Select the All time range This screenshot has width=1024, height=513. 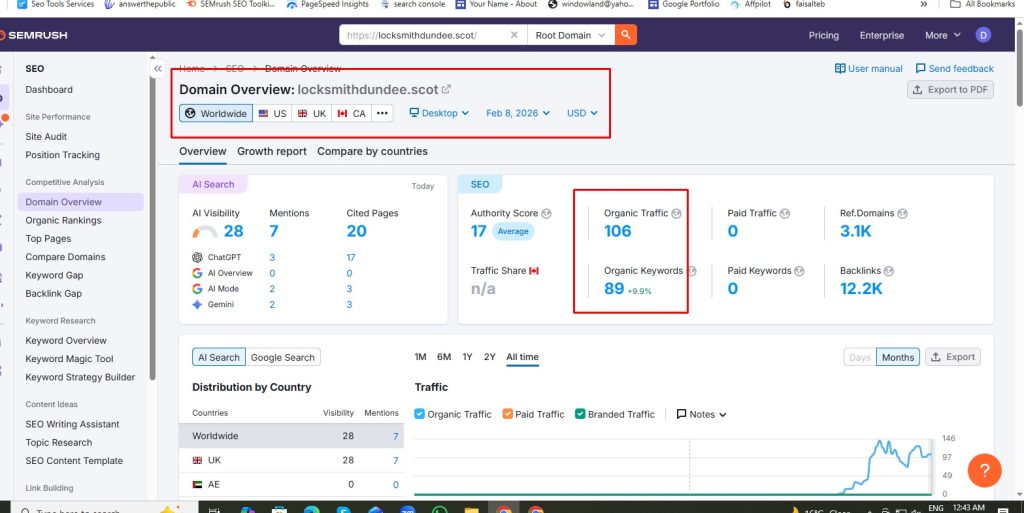(522, 357)
